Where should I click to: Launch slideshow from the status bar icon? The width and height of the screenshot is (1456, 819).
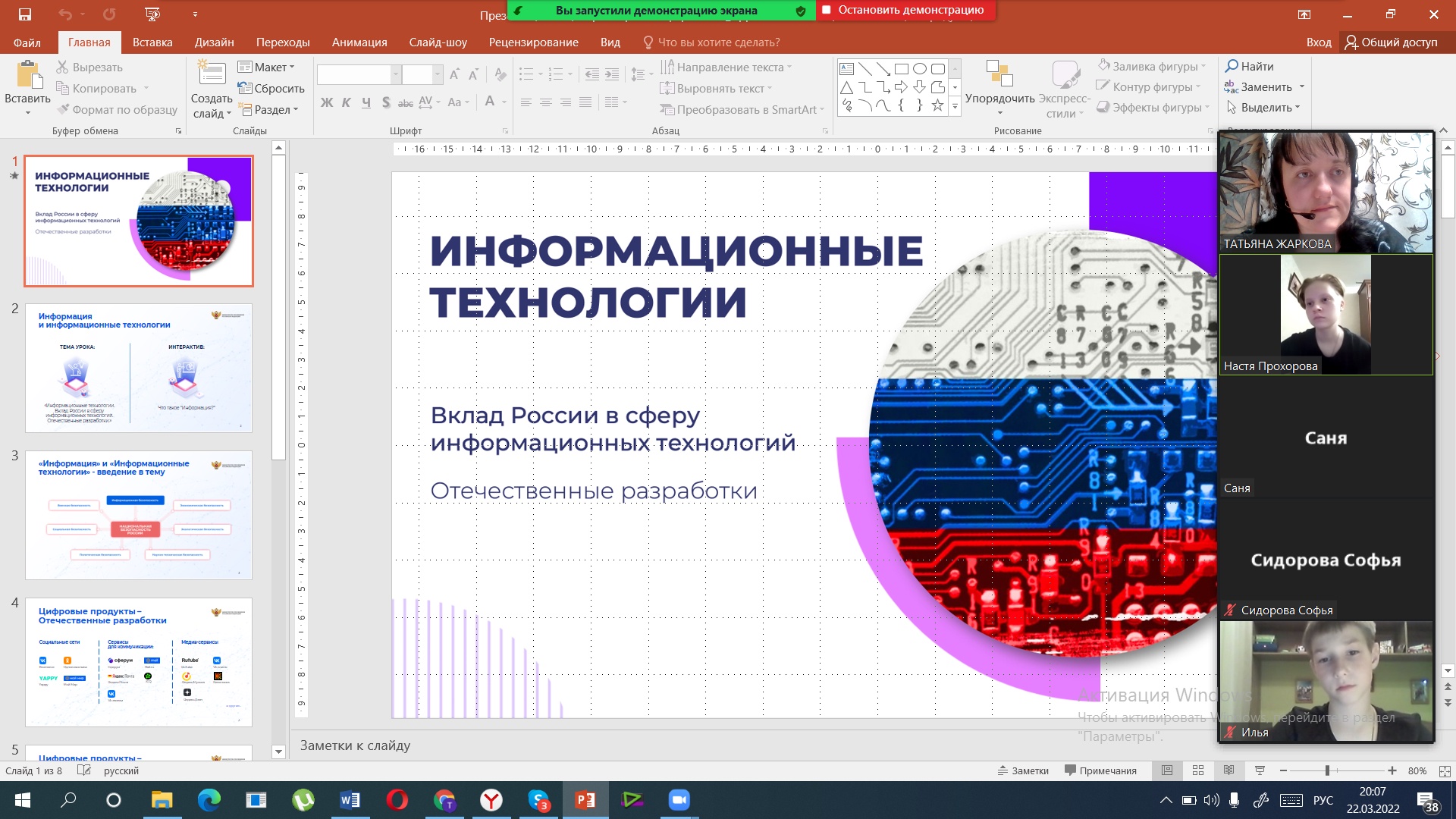pos(1260,770)
